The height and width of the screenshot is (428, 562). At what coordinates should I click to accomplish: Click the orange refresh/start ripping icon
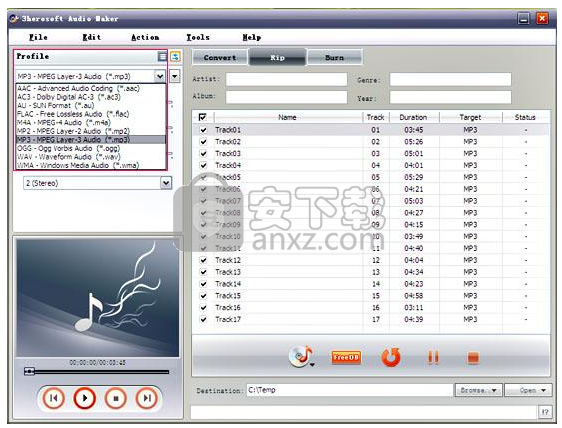[391, 357]
